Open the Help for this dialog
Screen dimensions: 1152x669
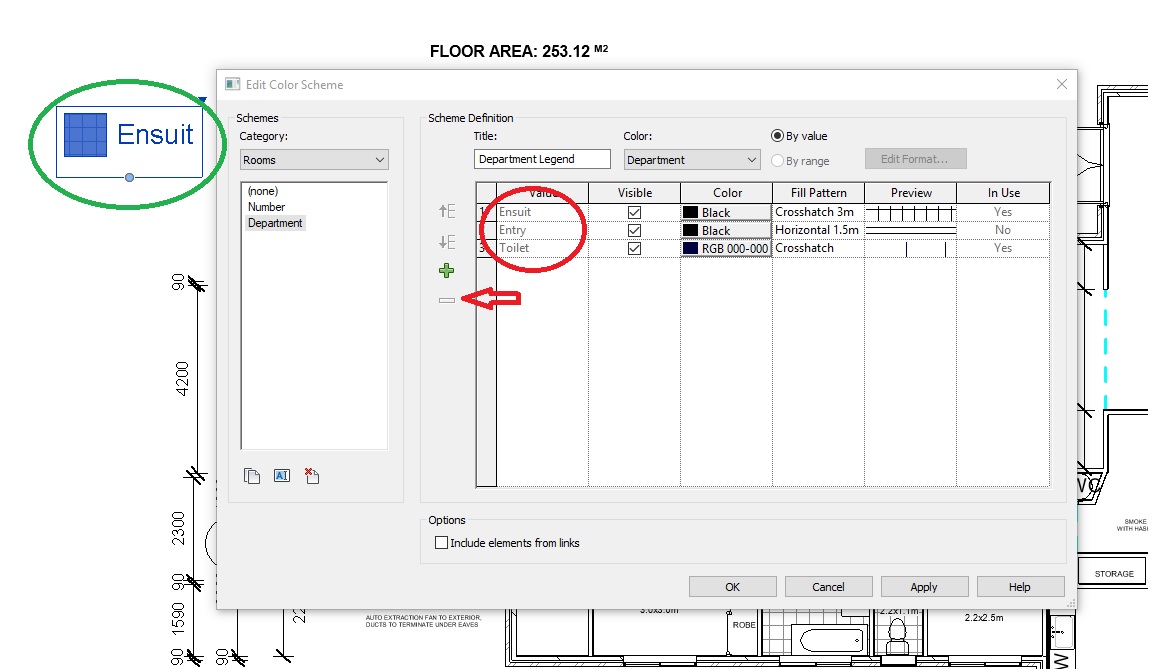click(1020, 586)
